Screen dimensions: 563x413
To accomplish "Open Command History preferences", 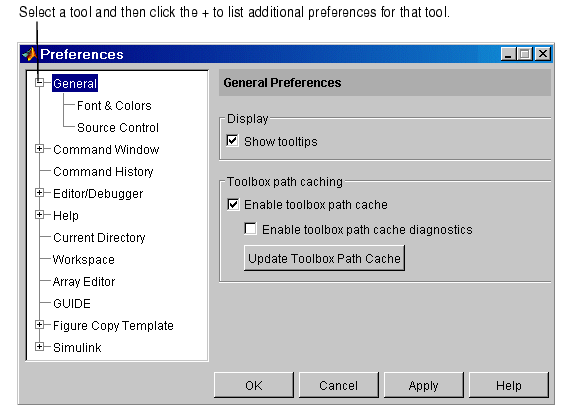I will (x=103, y=172).
